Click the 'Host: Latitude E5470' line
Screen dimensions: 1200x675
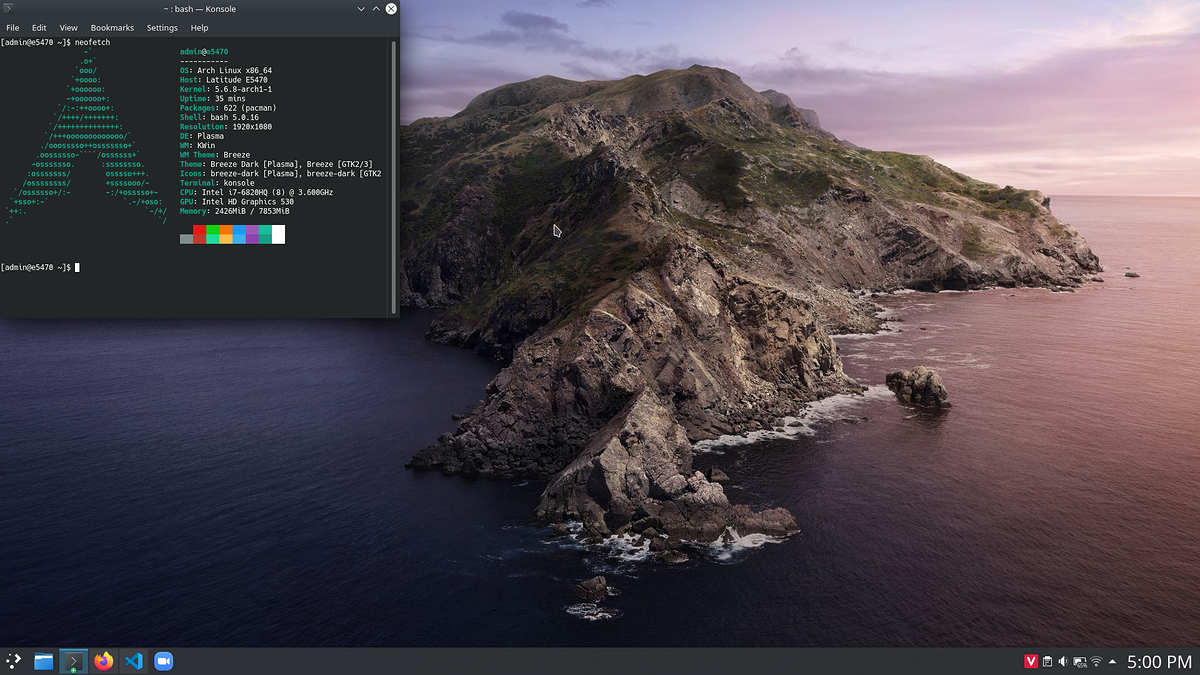tap(223, 80)
